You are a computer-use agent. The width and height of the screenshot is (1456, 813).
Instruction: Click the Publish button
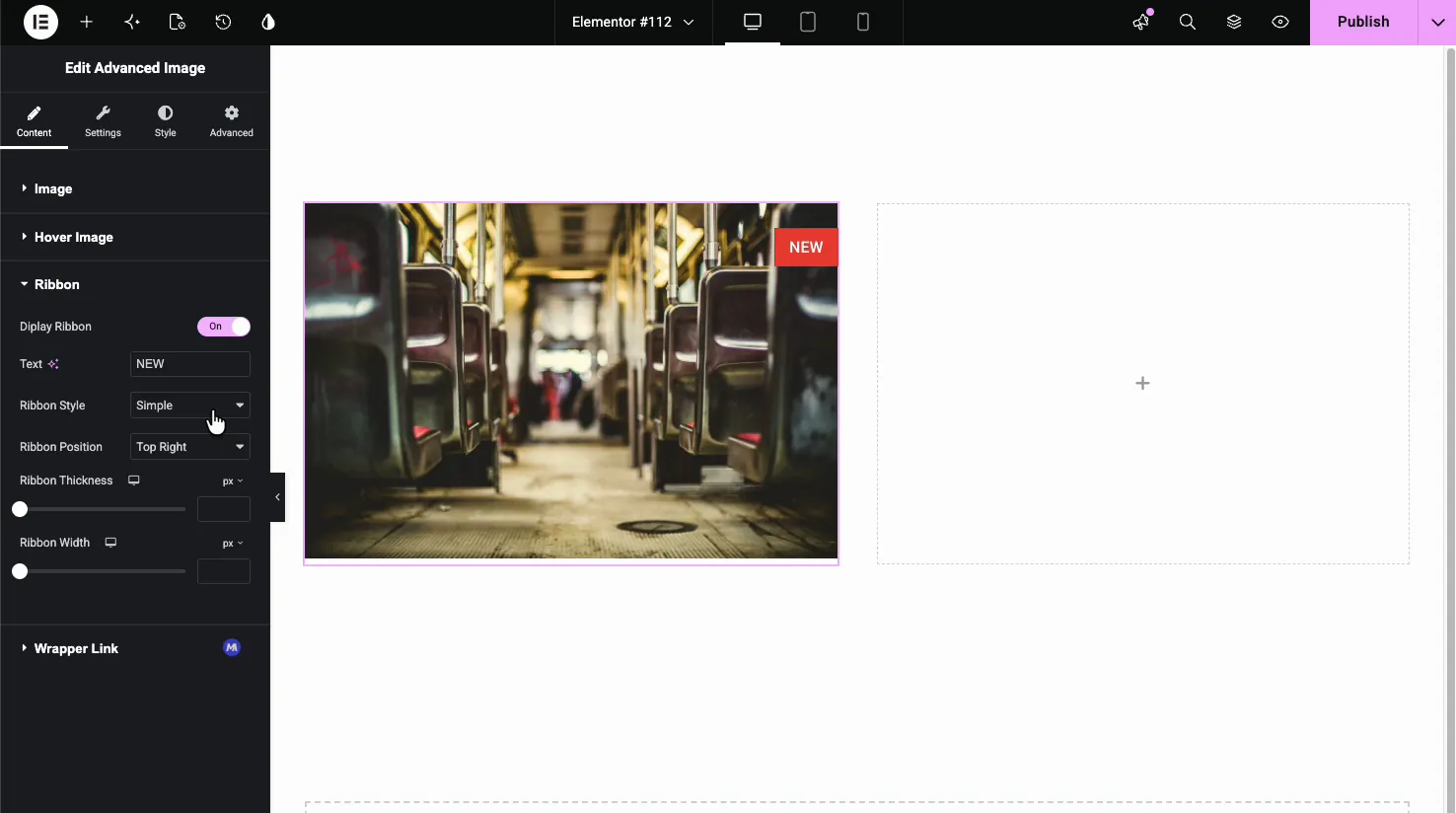(x=1363, y=22)
